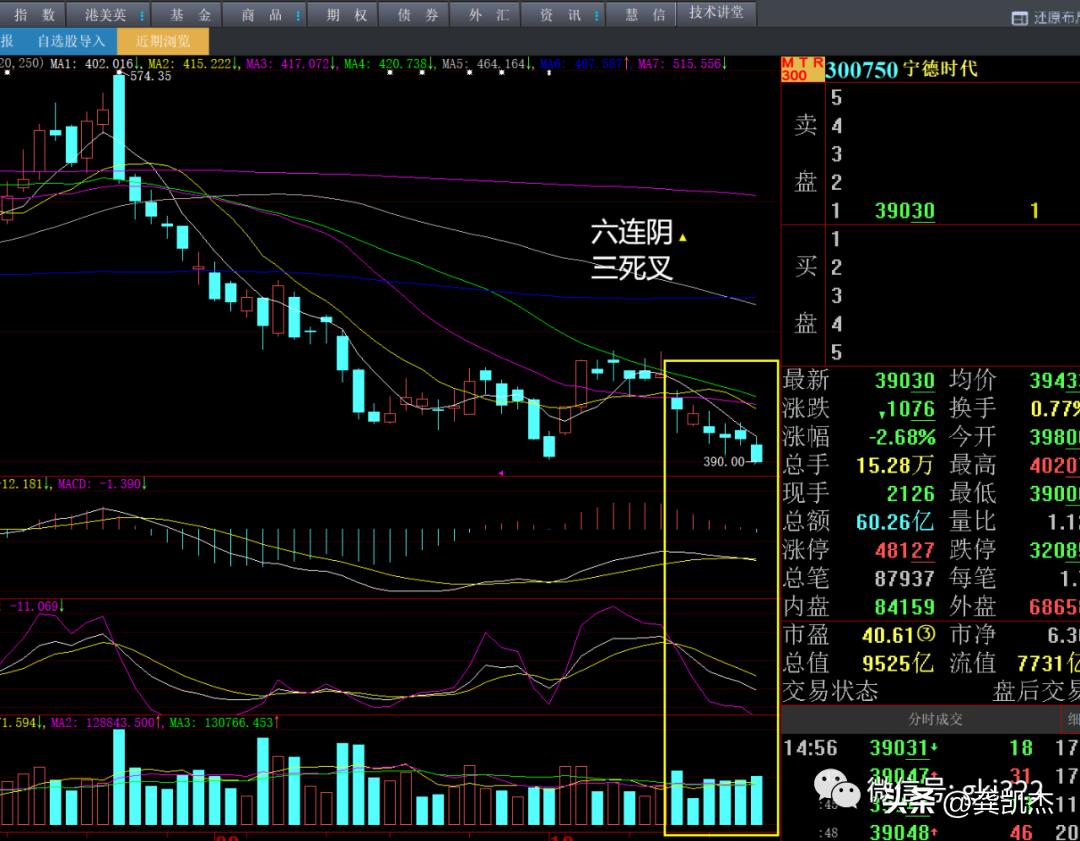The height and width of the screenshot is (841, 1080).
Task: Click the 自选股导入 button
Action: (x=71, y=41)
